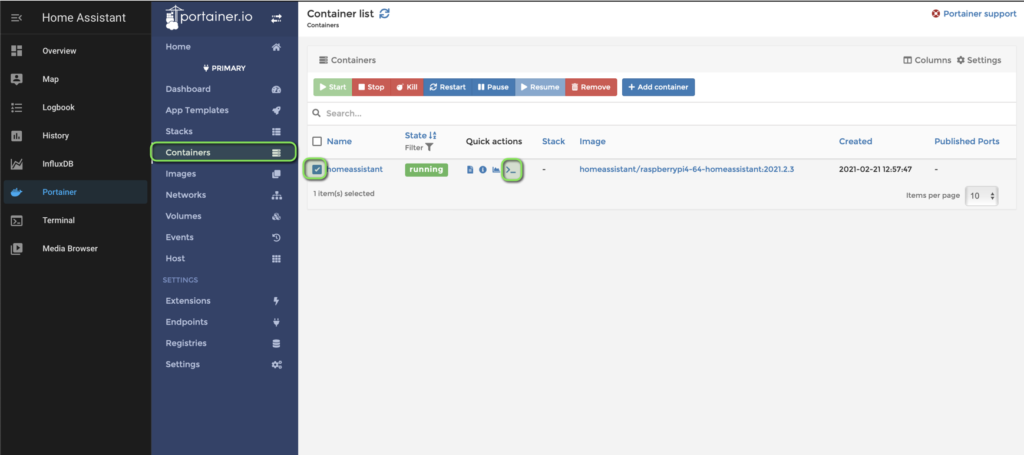Open homeassistant container stats chart icon
Viewport: 1024px width, 455px height.
coord(496,170)
